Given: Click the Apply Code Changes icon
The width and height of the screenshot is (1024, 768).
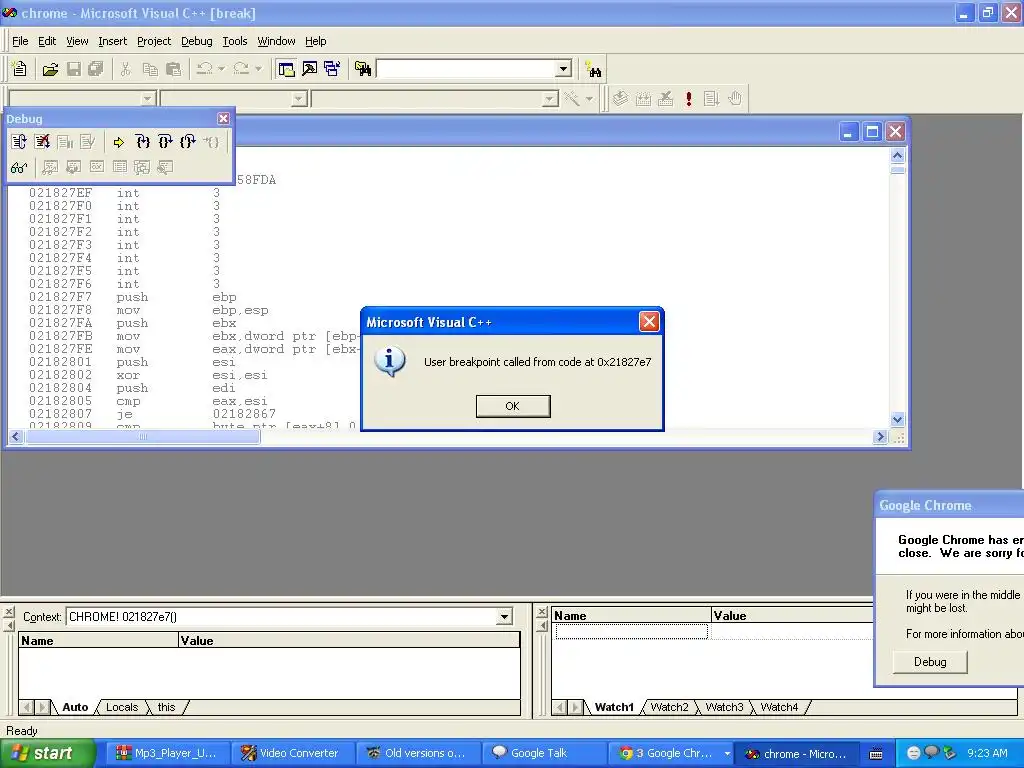Looking at the screenshot, I should pos(88,142).
